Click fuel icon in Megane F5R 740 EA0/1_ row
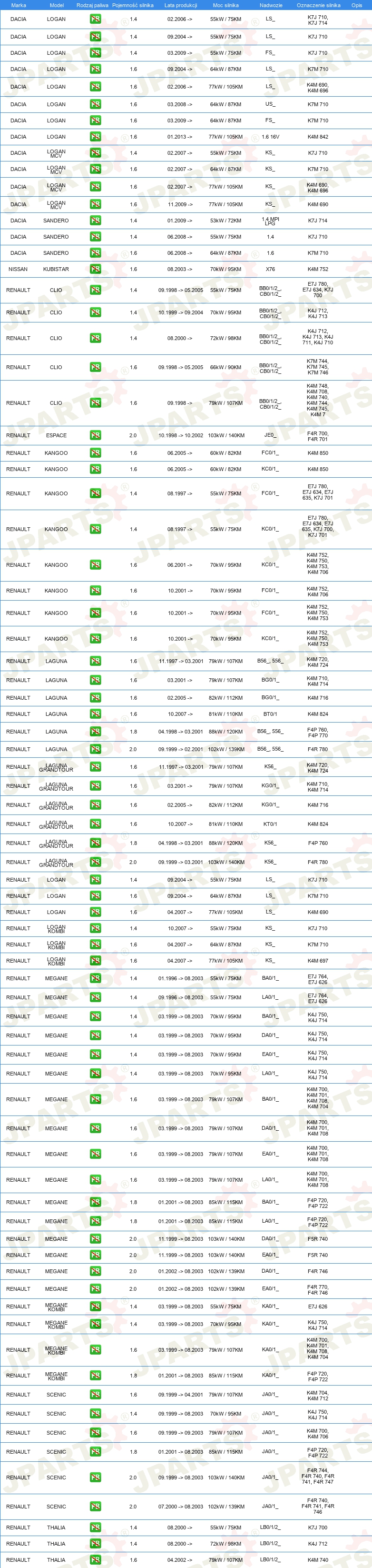The image size is (372, 1568). 96,1255
